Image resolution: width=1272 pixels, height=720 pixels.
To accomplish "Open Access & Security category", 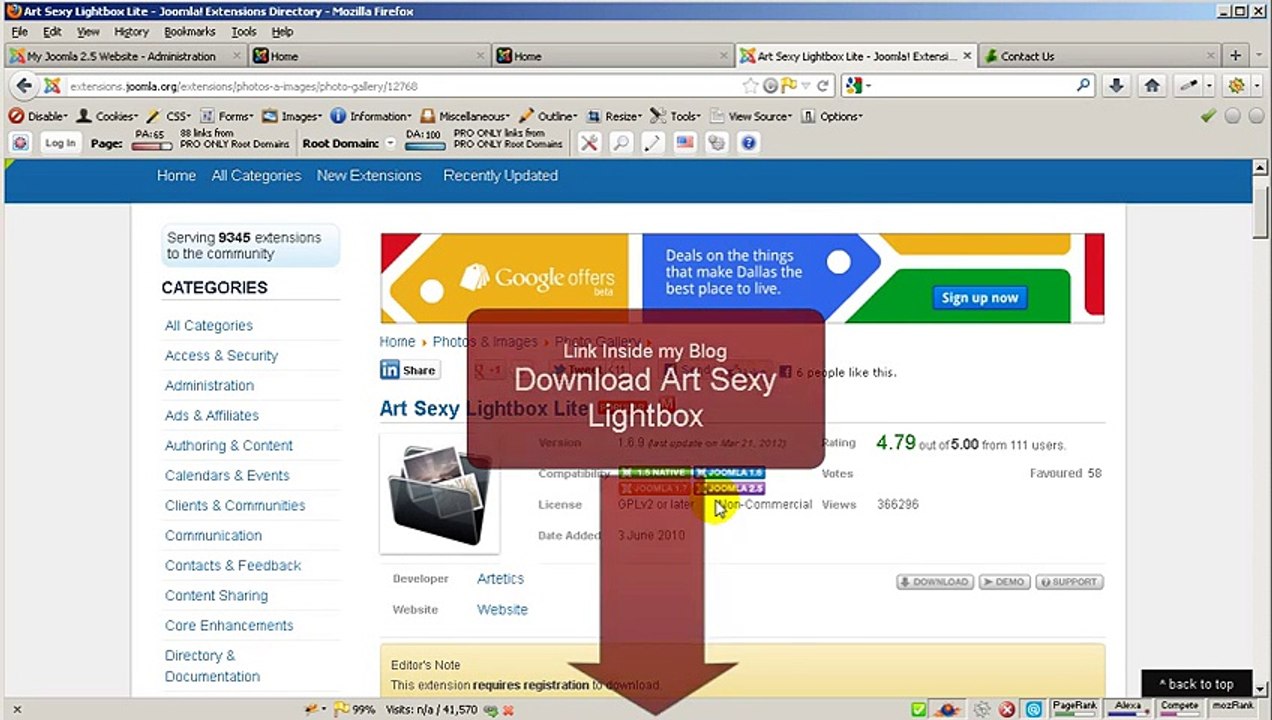I will (221, 355).
